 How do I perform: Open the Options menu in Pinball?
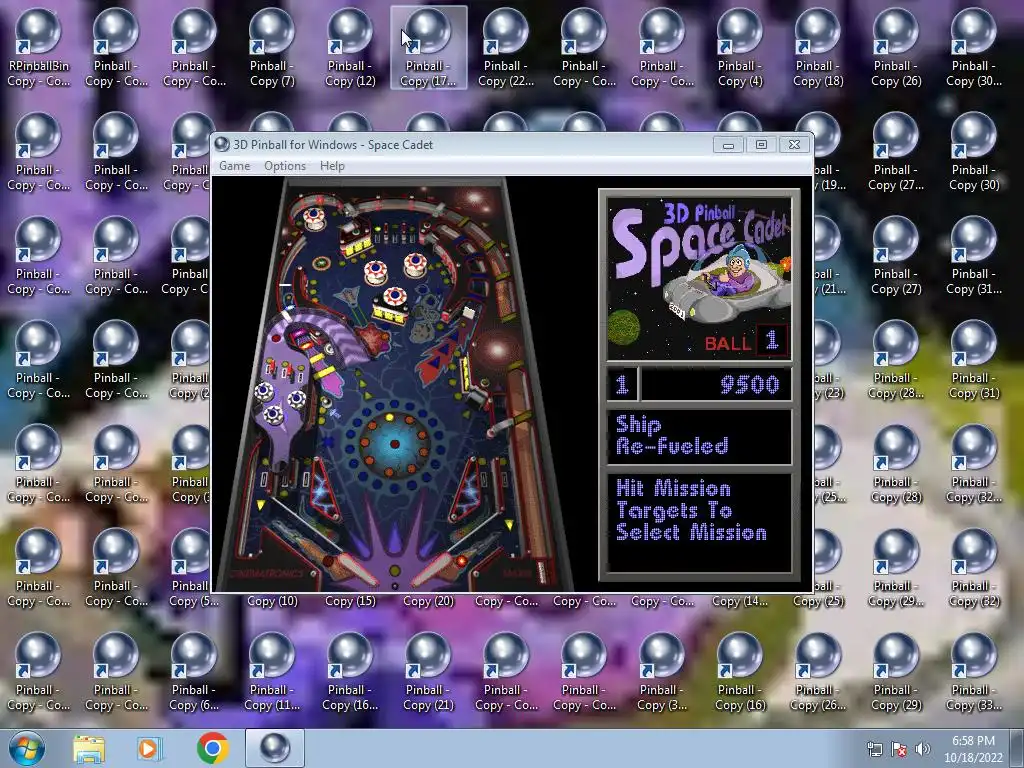tap(285, 166)
